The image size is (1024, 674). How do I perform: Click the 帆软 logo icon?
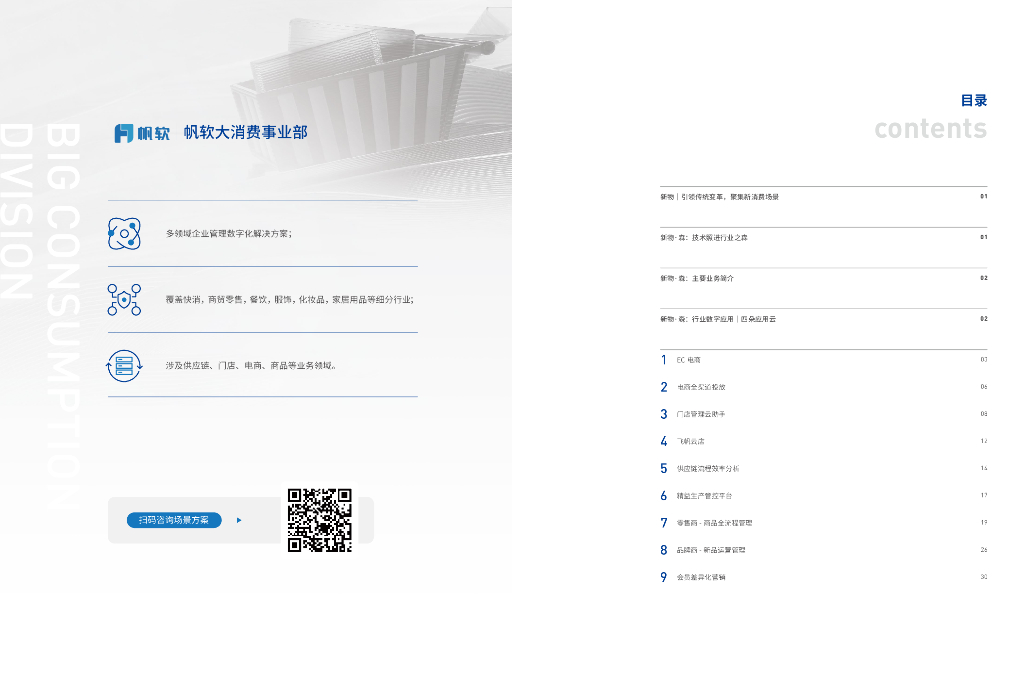124,133
